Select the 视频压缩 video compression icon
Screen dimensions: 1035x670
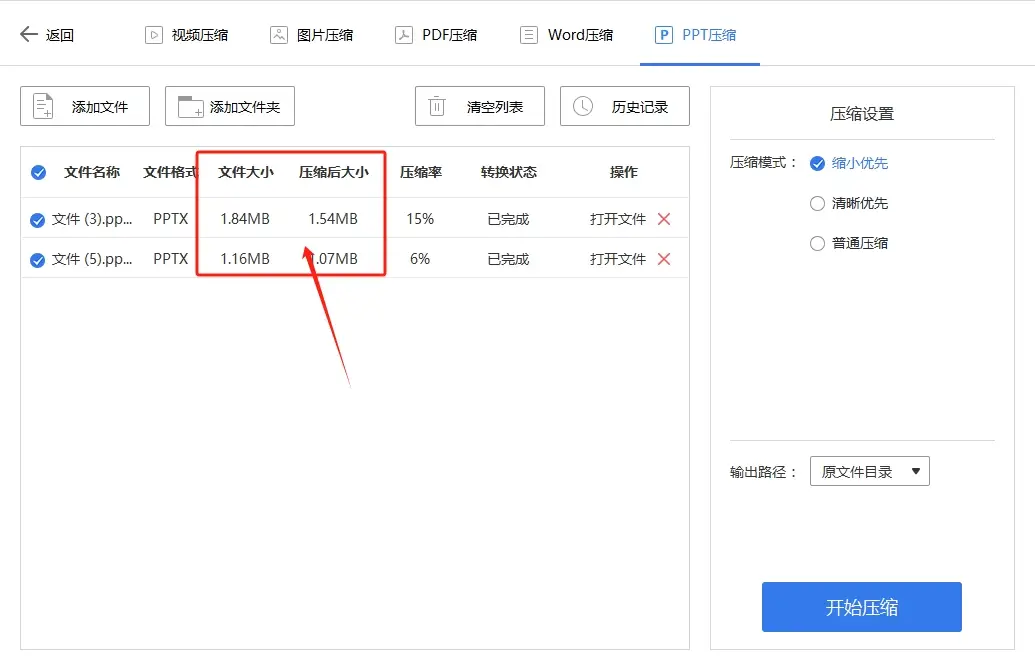(x=153, y=33)
